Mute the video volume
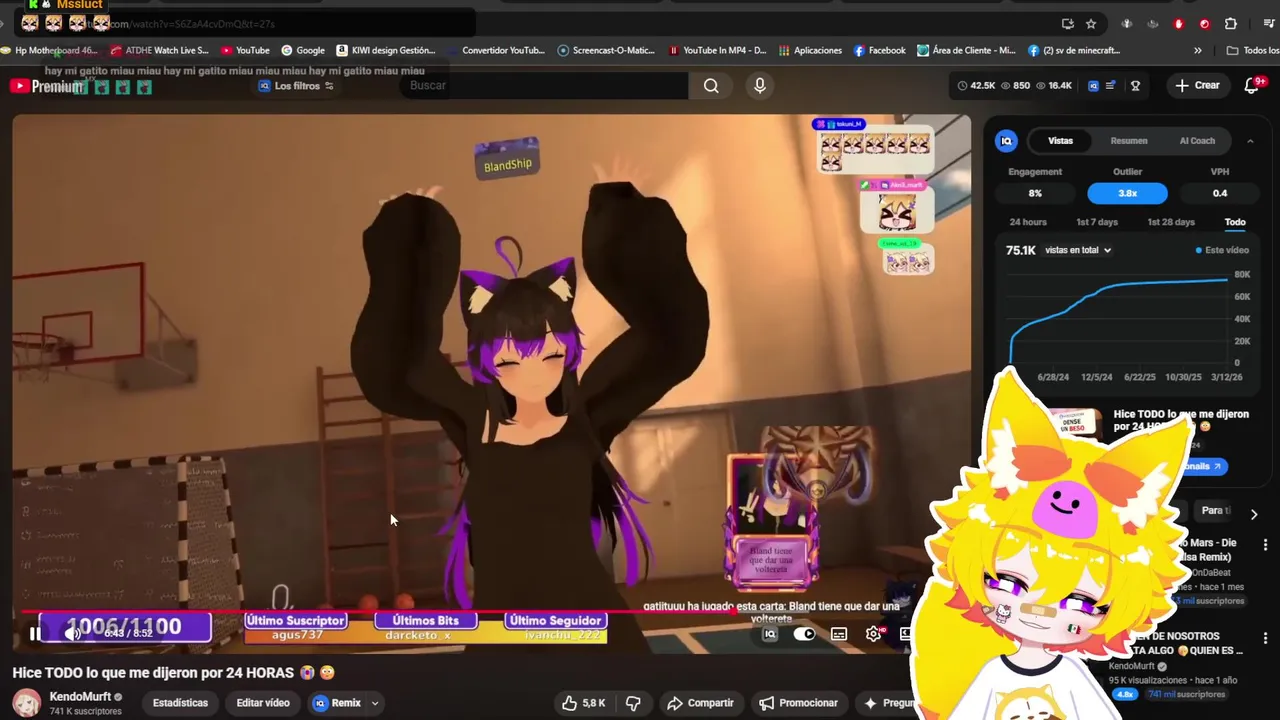 click(72, 633)
